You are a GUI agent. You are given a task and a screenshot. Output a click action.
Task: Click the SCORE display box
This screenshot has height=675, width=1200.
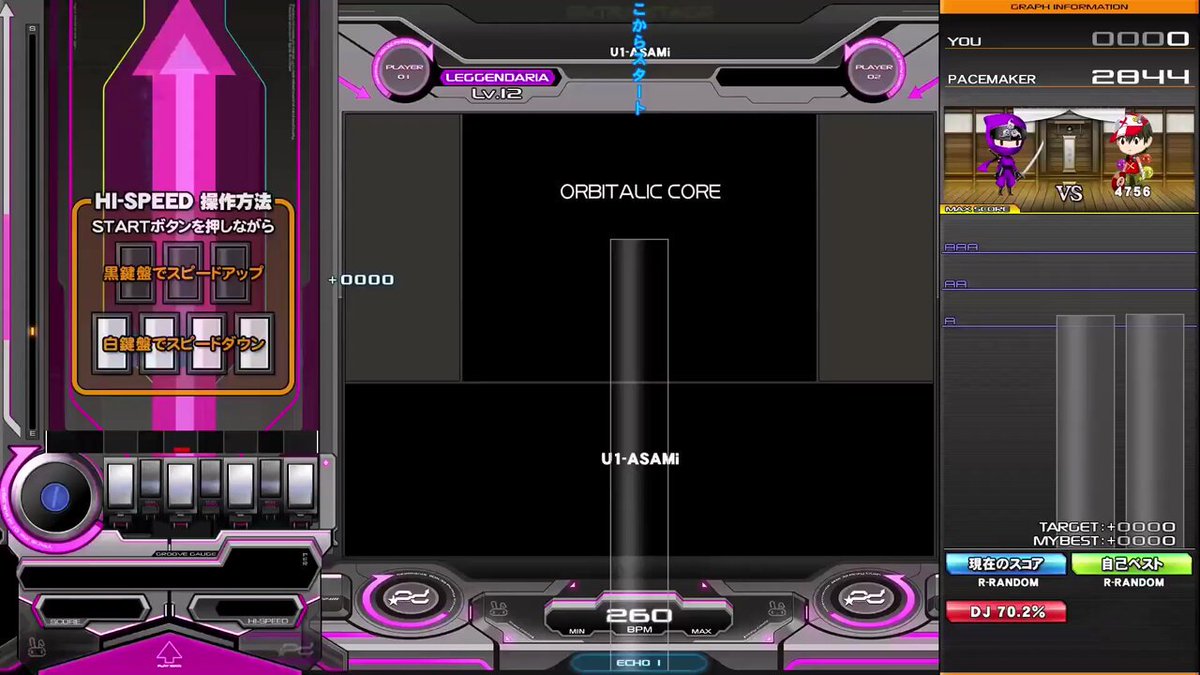click(x=92, y=609)
